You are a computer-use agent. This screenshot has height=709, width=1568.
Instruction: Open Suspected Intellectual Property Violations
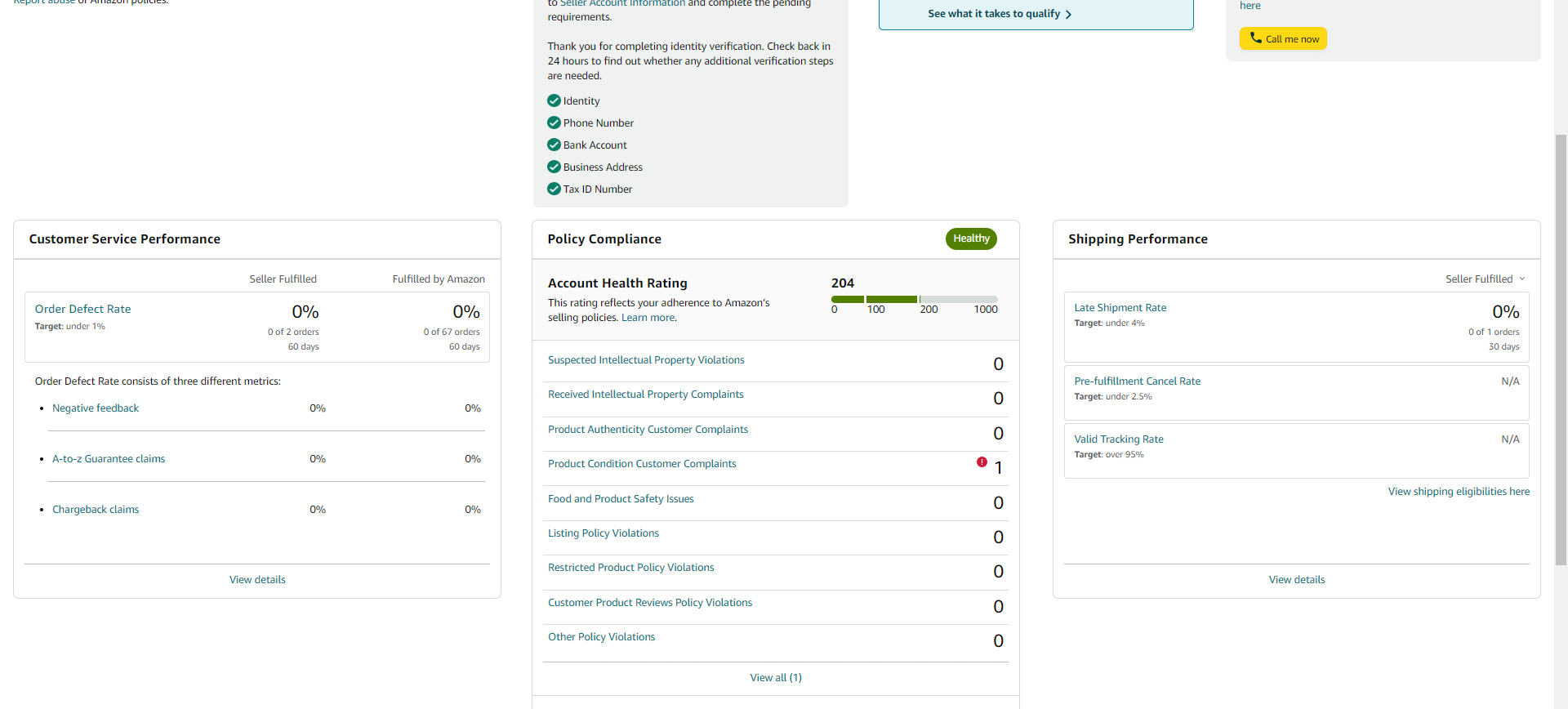[x=646, y=360]
